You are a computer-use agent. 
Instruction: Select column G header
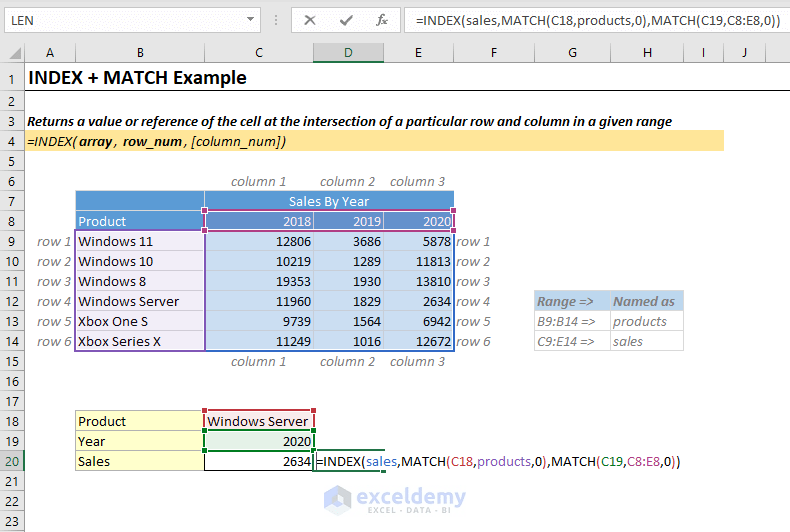click(572, 52)
